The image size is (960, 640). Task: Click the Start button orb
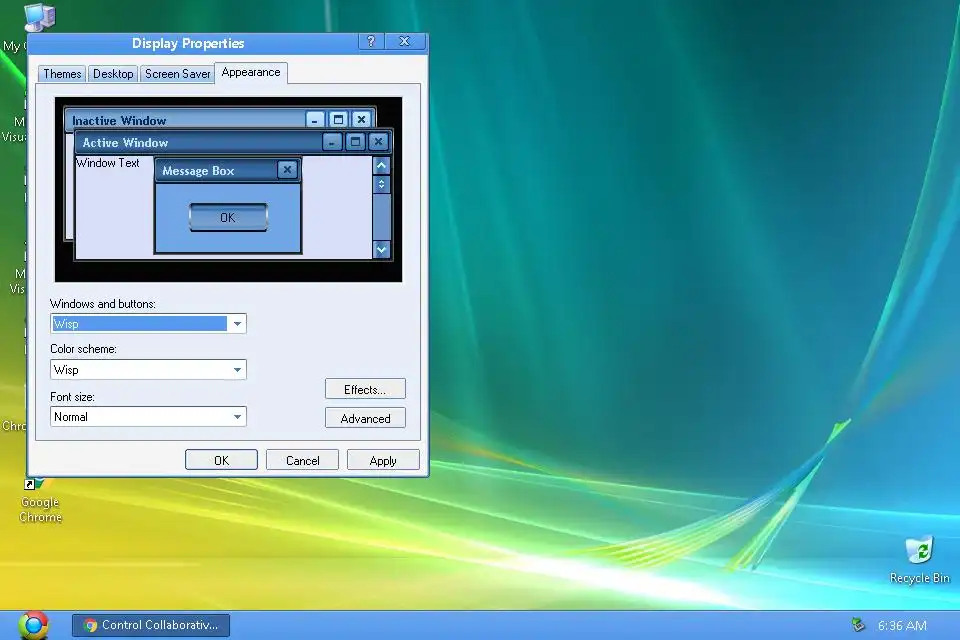click(34, 625)
